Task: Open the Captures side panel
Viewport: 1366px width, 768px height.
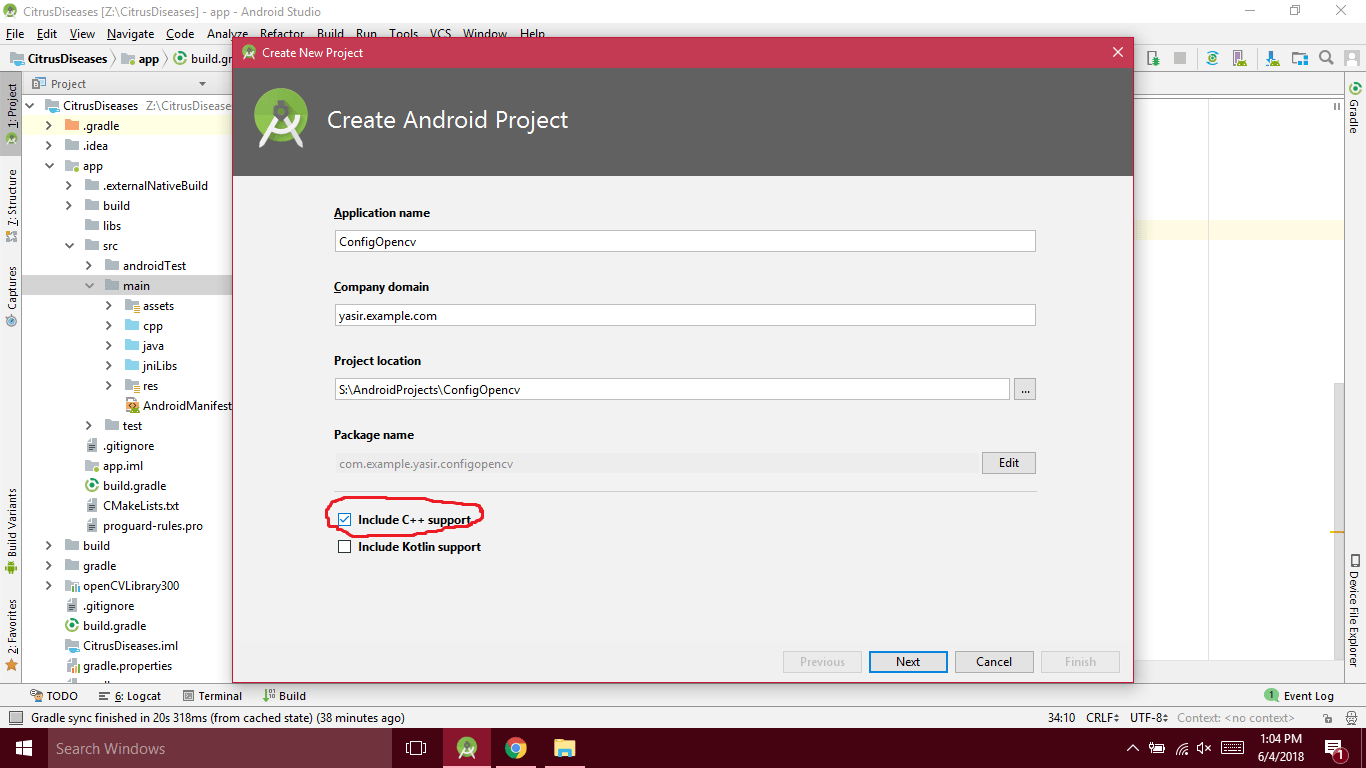Action: [11, 296]
